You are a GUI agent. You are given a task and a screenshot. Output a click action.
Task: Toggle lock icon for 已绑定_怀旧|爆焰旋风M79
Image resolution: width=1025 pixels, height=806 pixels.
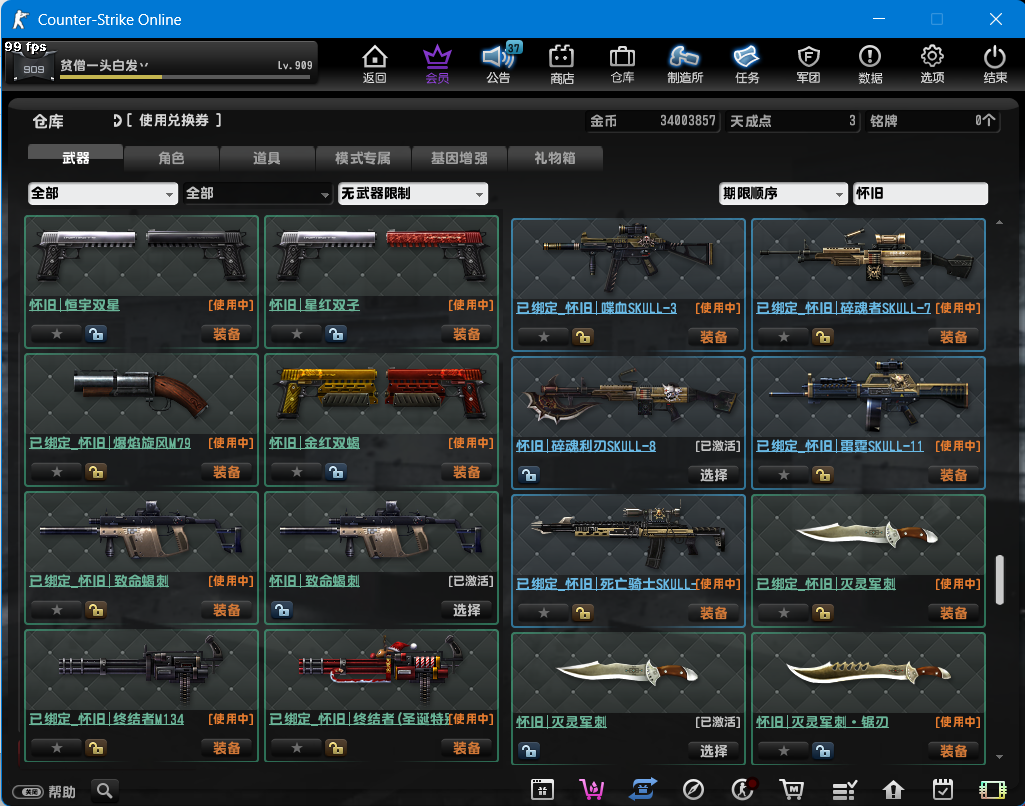point(96,472)
